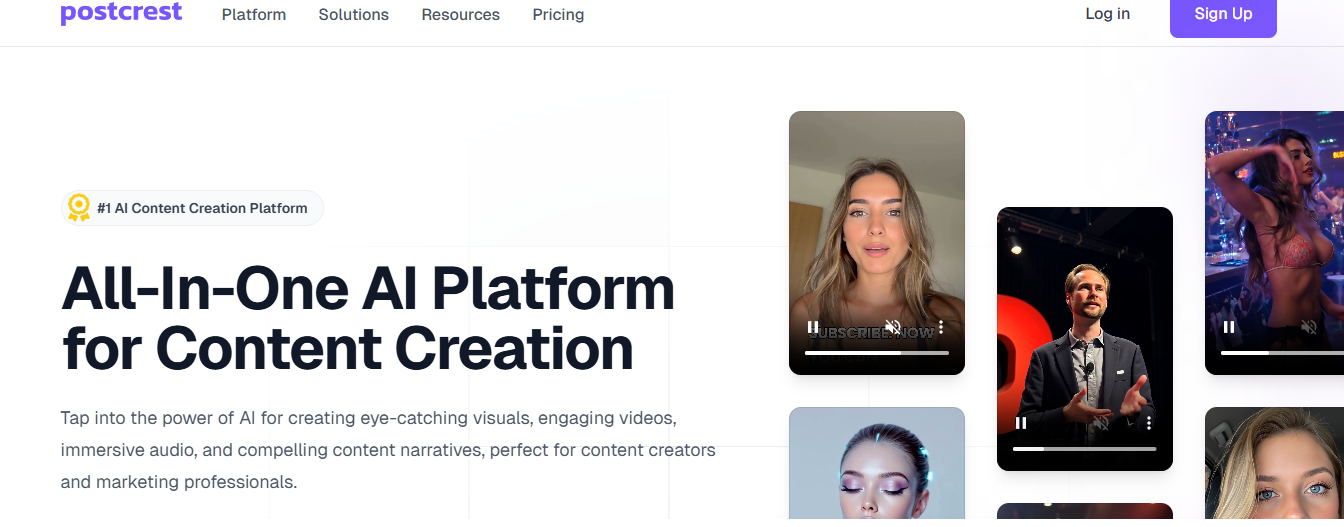Image resolution: width=1344 pixels, height=527 pixels.
Task: Open the Solutions menu
Action: (354, 15)
